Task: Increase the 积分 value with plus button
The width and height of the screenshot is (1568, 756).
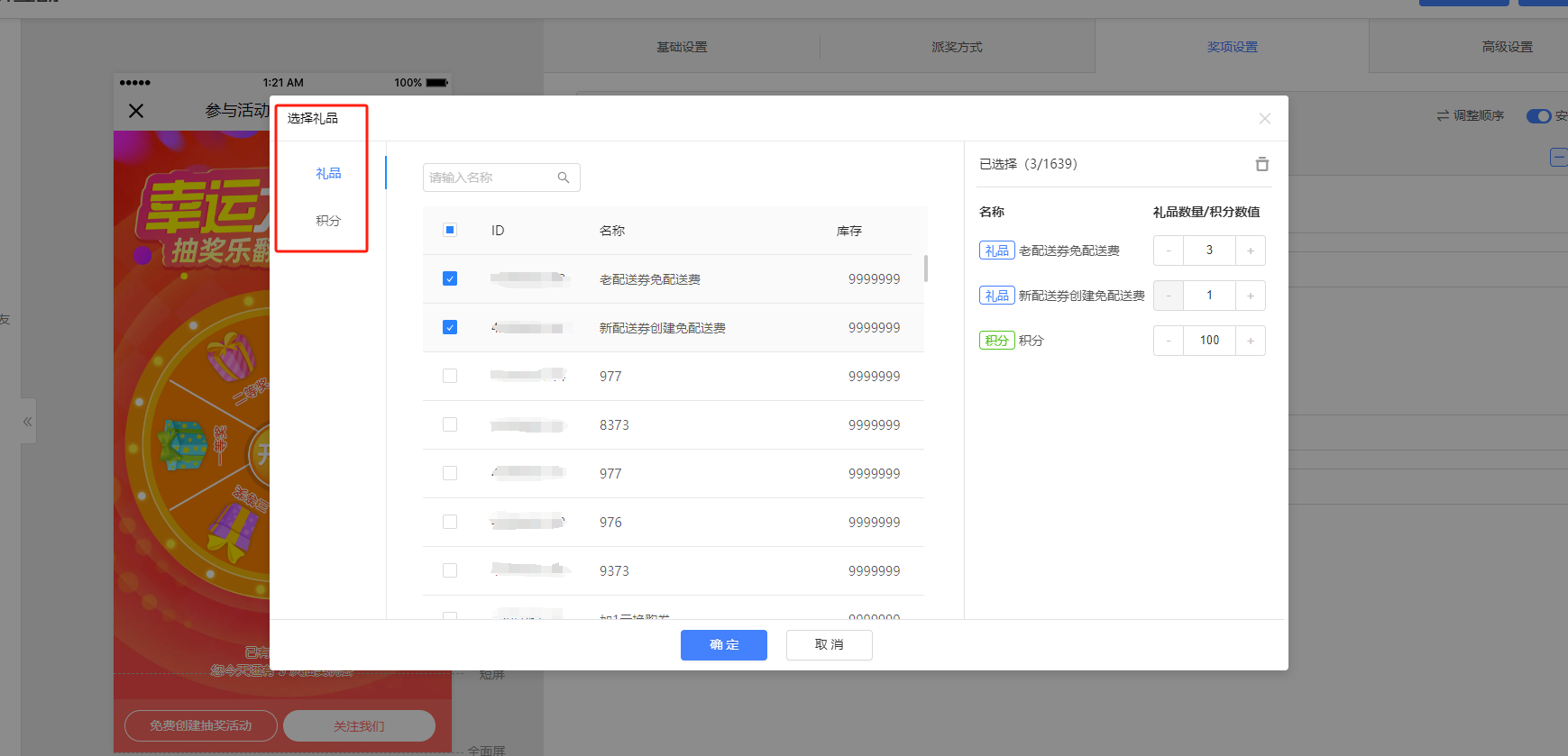Action: click(1251, 341)
